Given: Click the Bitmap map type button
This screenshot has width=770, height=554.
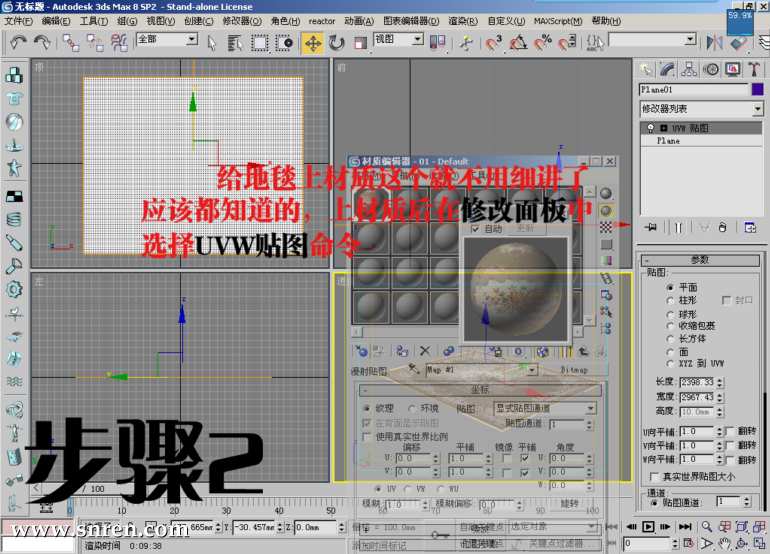Looking at the screenshot, I should point(574,370).
